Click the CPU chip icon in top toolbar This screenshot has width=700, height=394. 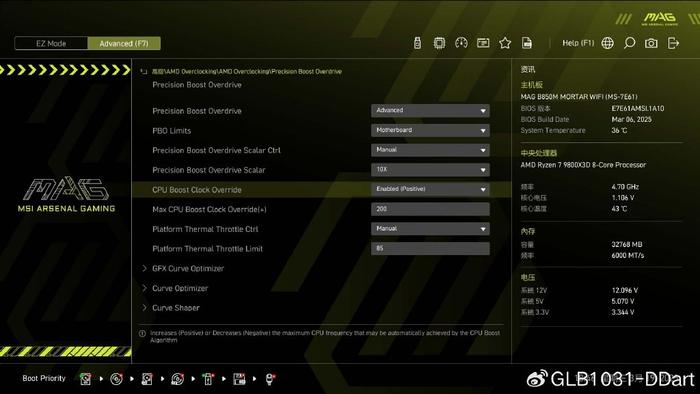coord(439,43)
